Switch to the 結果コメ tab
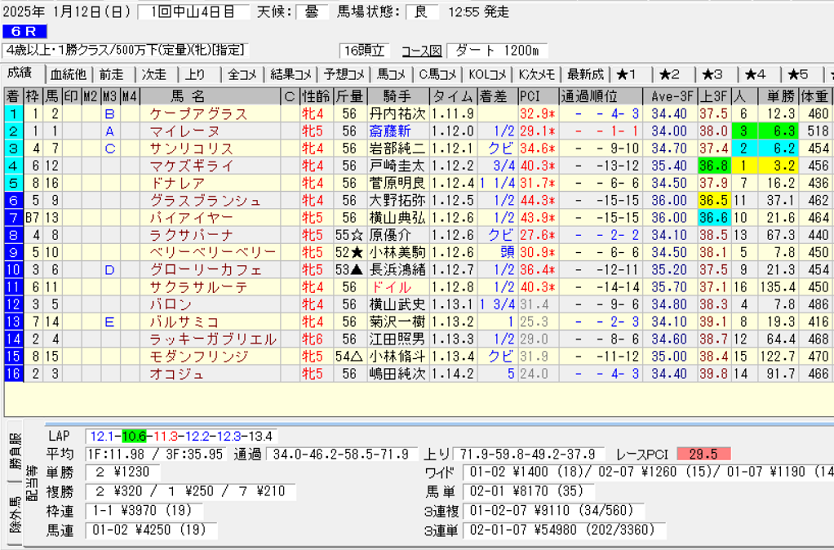This screenshot has width=834, height=550. pos(291,74)
